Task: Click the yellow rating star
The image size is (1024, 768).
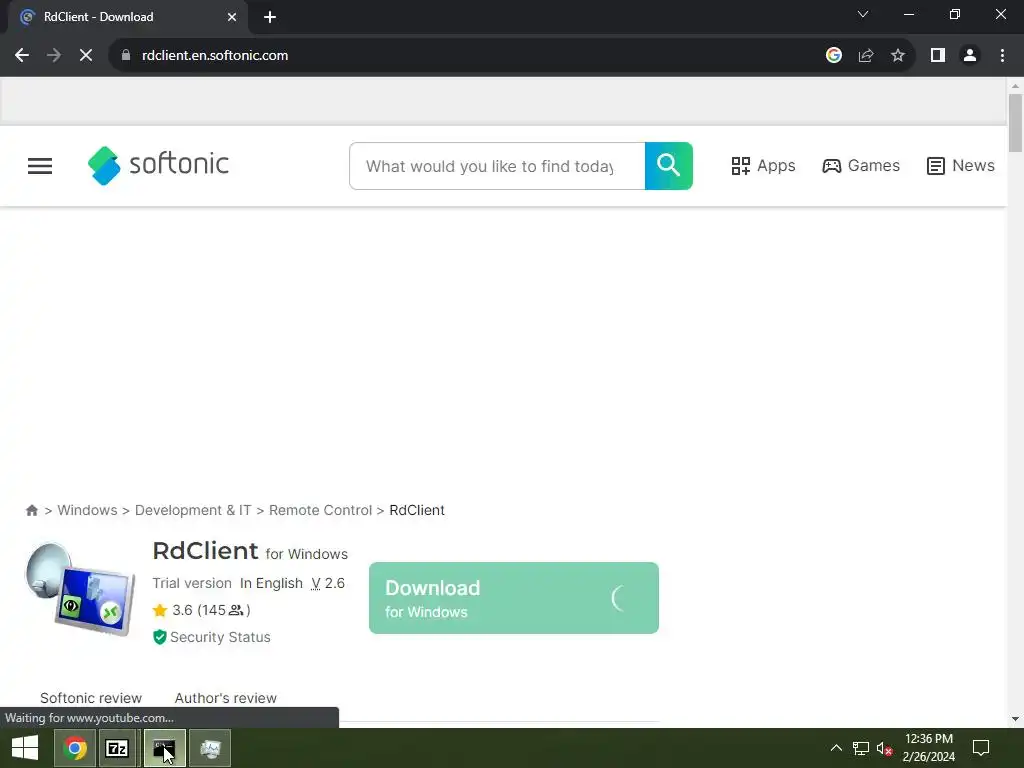Action: (160, 611)
